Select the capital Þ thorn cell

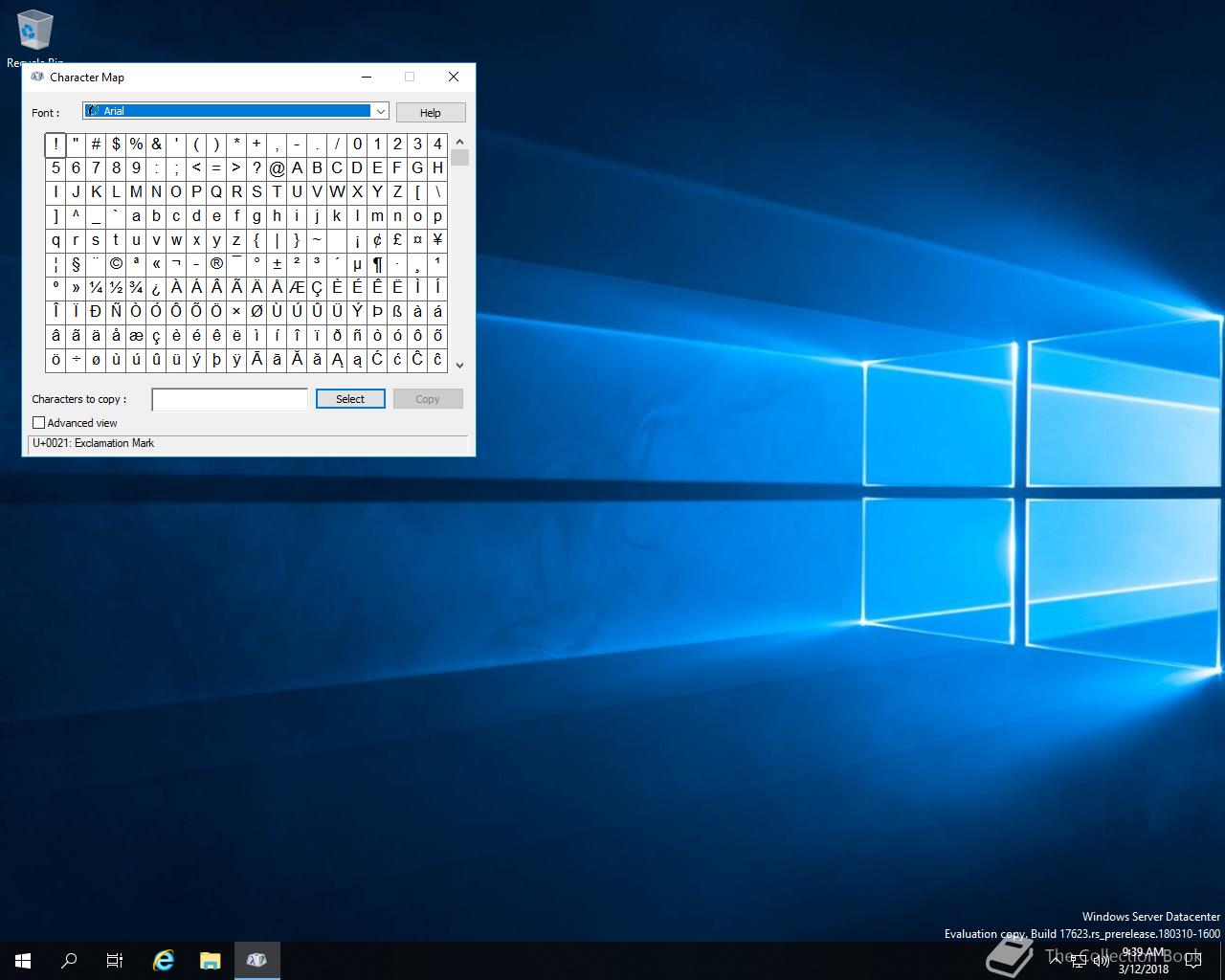(x=377, y=311)
